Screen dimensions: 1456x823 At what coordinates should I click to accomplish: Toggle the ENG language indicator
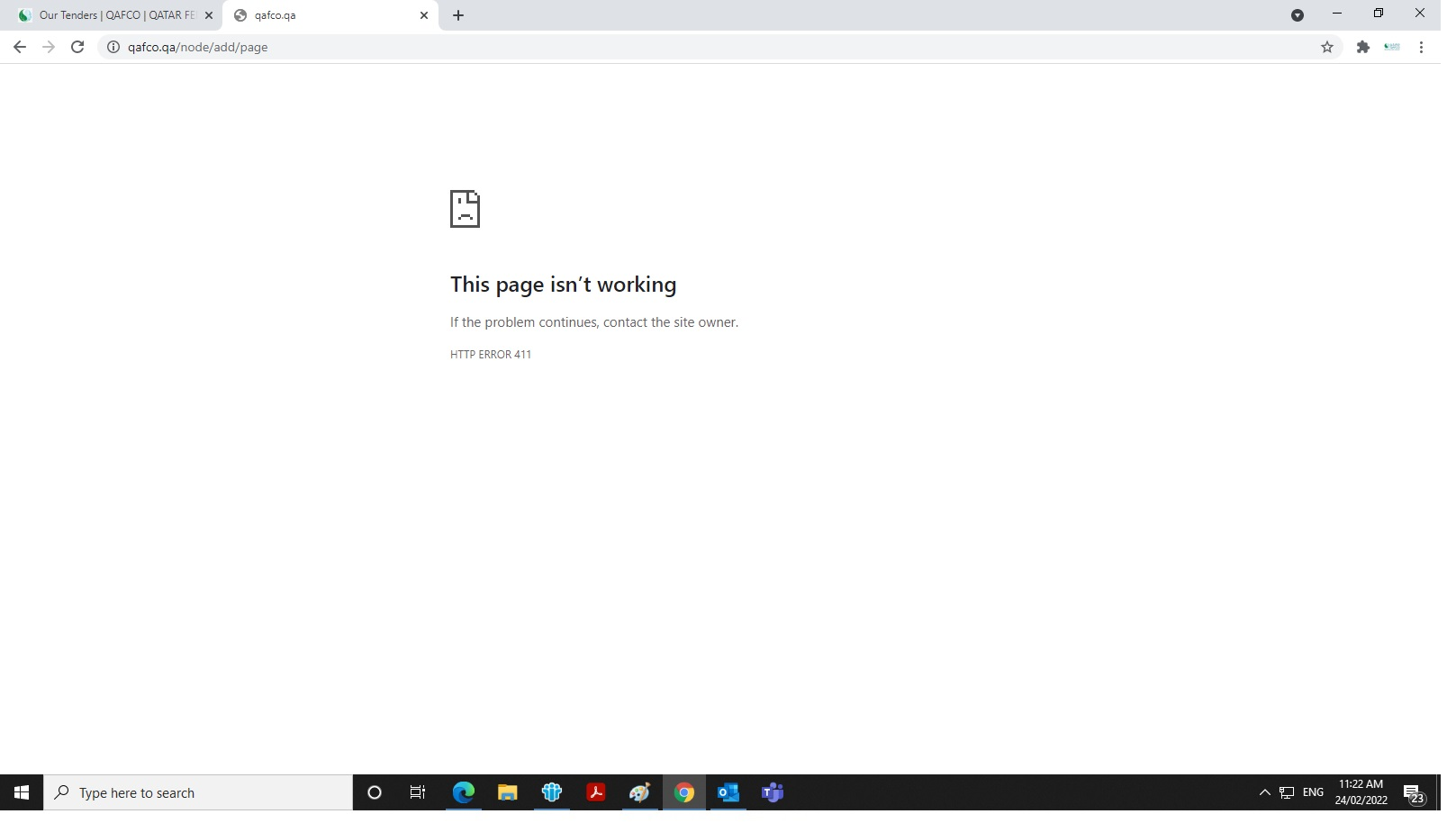[x=1313, y=792]
